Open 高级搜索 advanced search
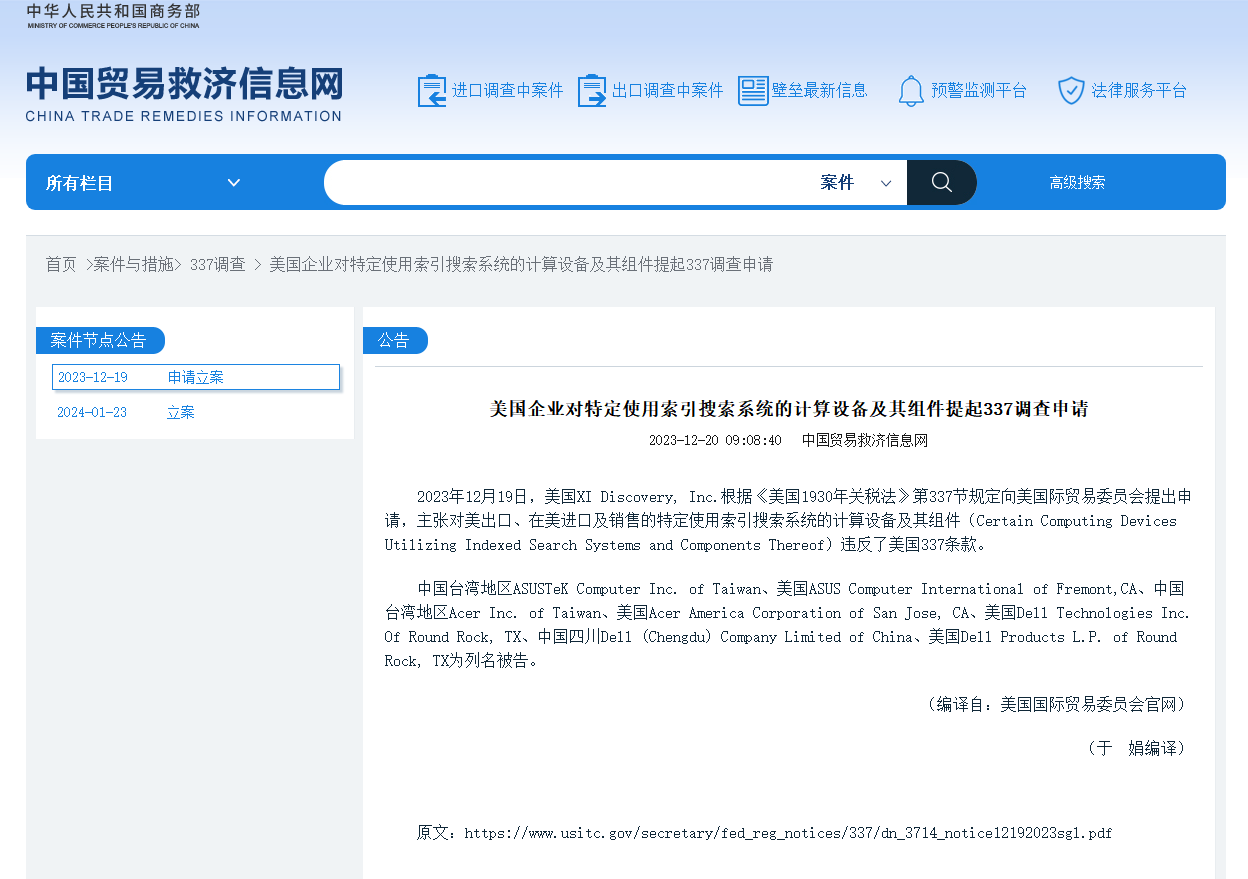Viewport: 1248px width, 879px height. 1077,182
